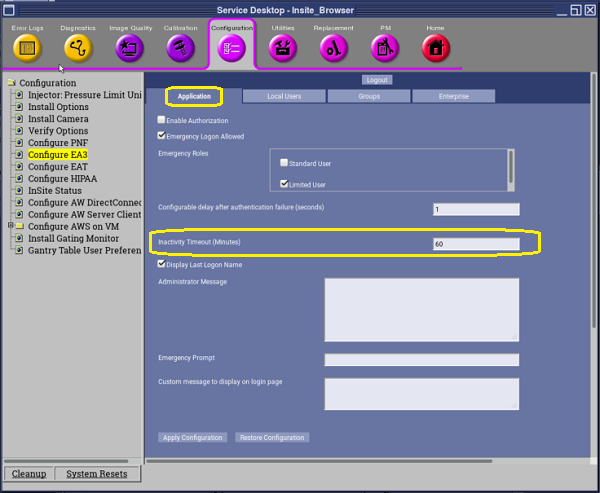The width and height of the screenshot is (600, 493).
Task: Switch to the Enterprise tab
Action: (453, 96)
